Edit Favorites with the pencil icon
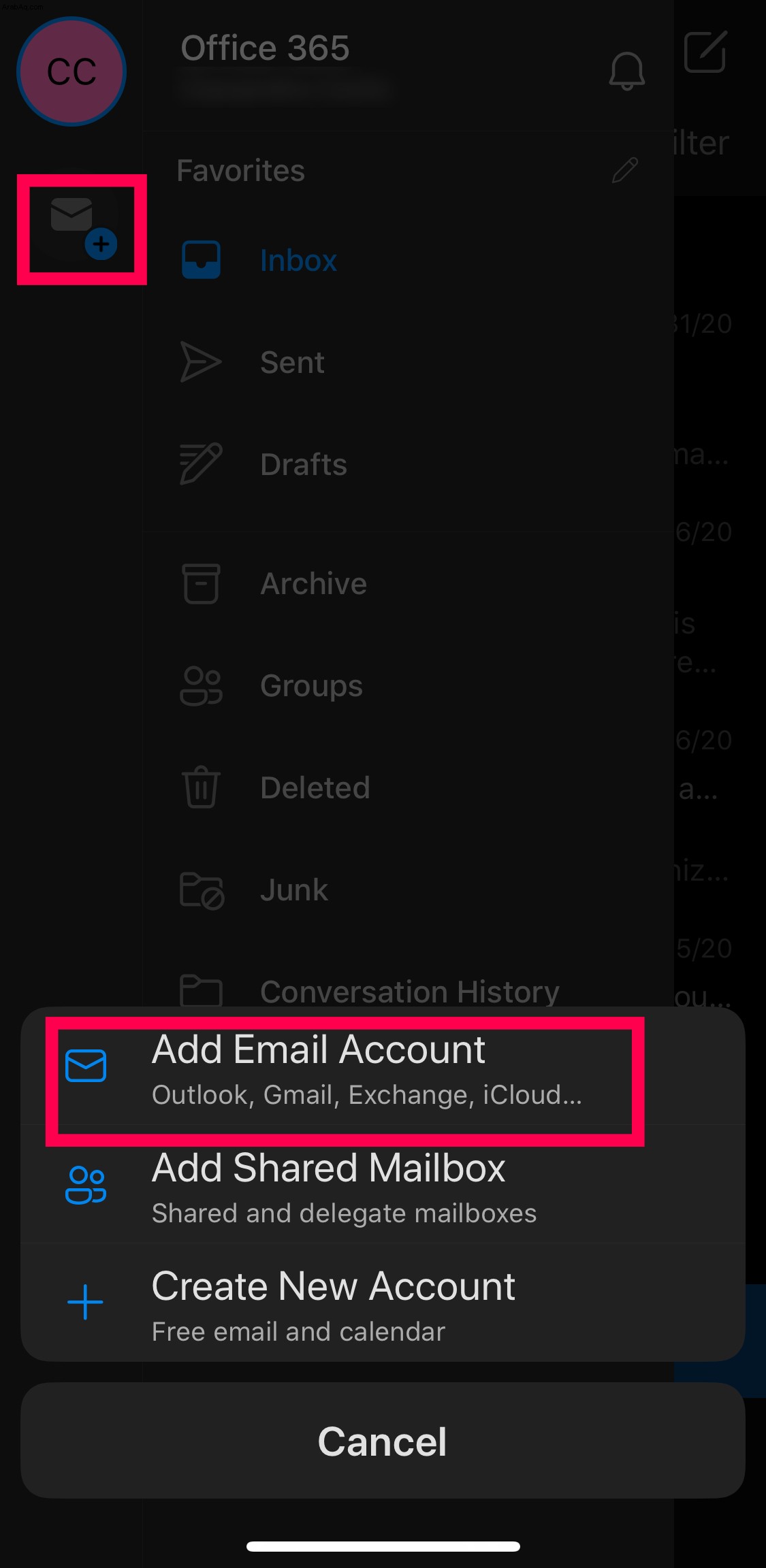The image size is (766, 1568). (625, 170)
